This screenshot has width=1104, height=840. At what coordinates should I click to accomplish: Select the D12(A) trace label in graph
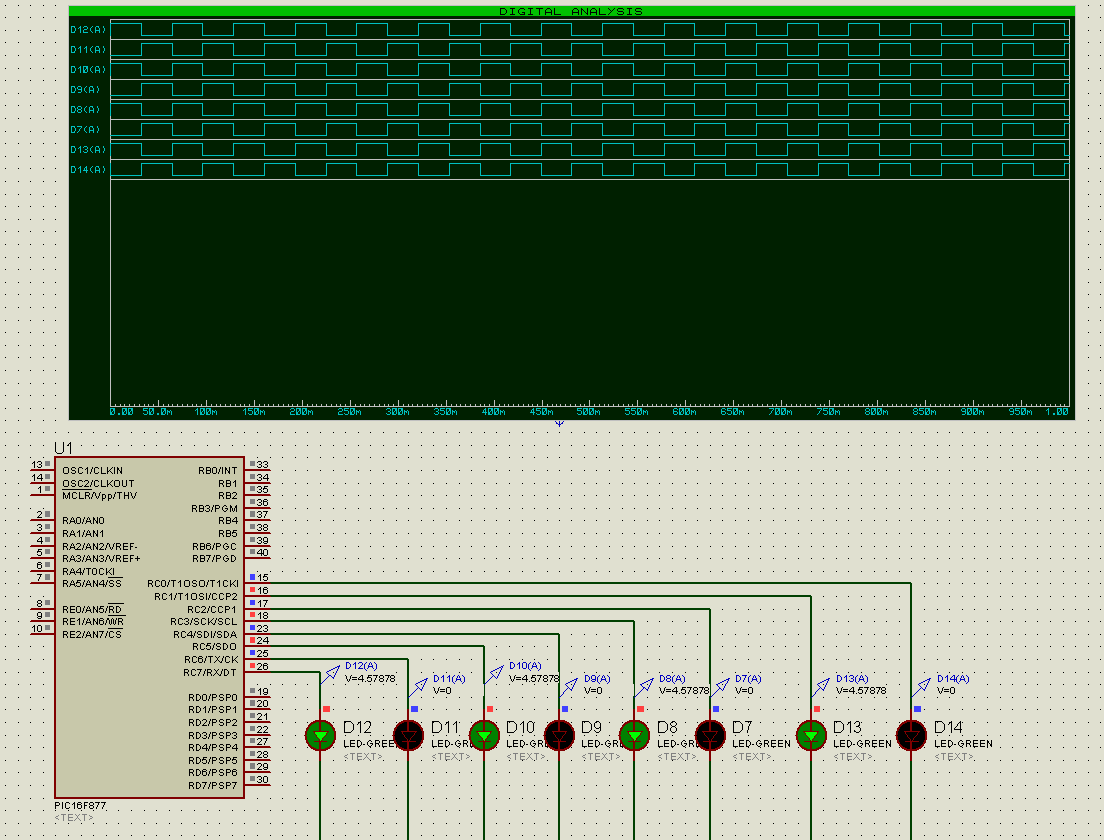click(88, 30)
